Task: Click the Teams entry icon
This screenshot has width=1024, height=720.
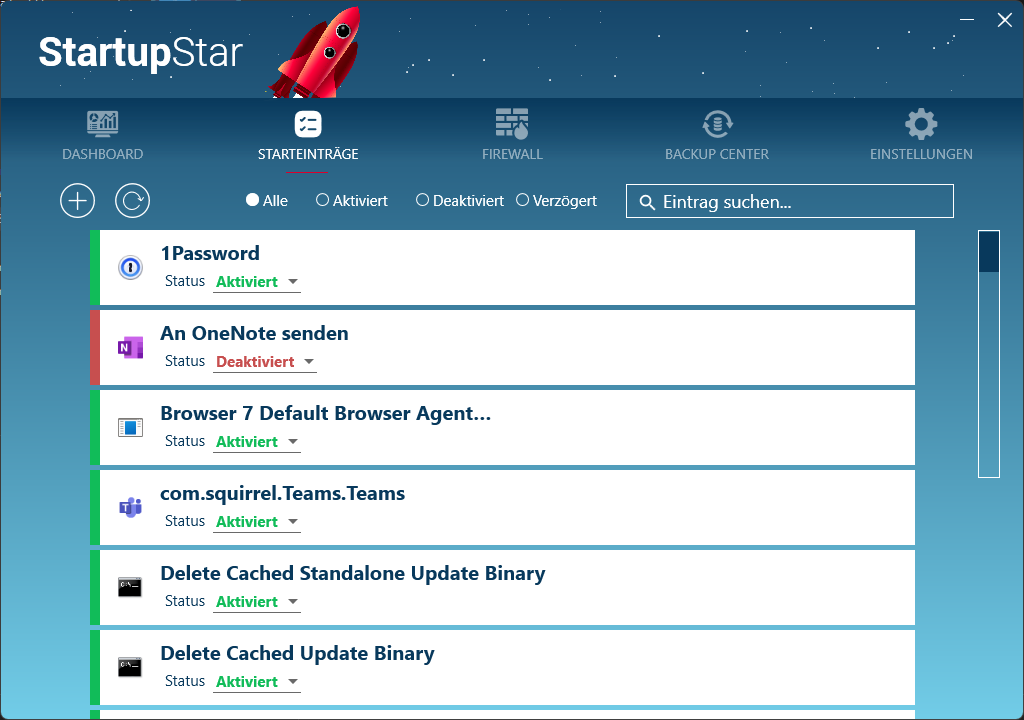Action: pos(130,508)
